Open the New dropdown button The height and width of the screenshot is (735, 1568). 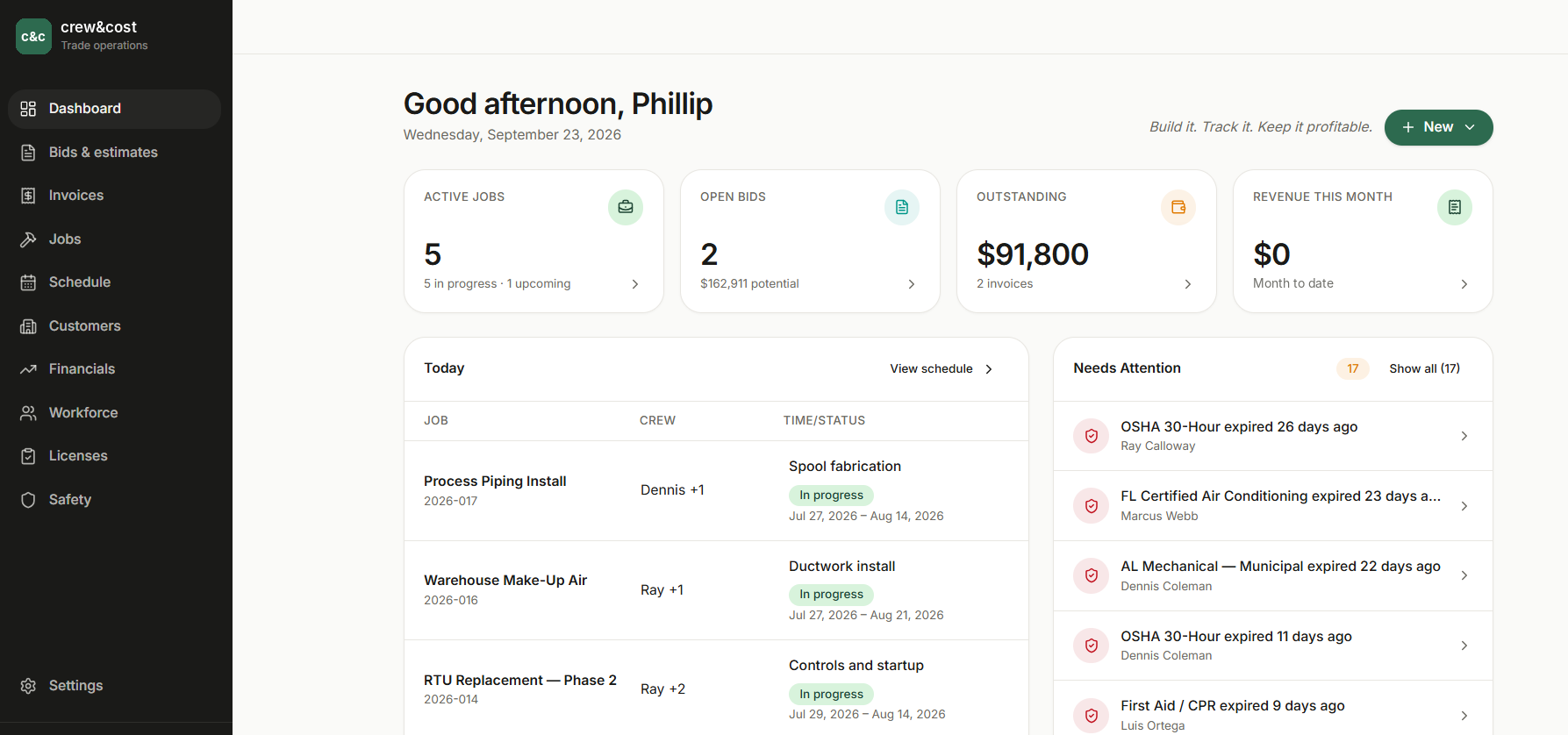point(1439,127)
